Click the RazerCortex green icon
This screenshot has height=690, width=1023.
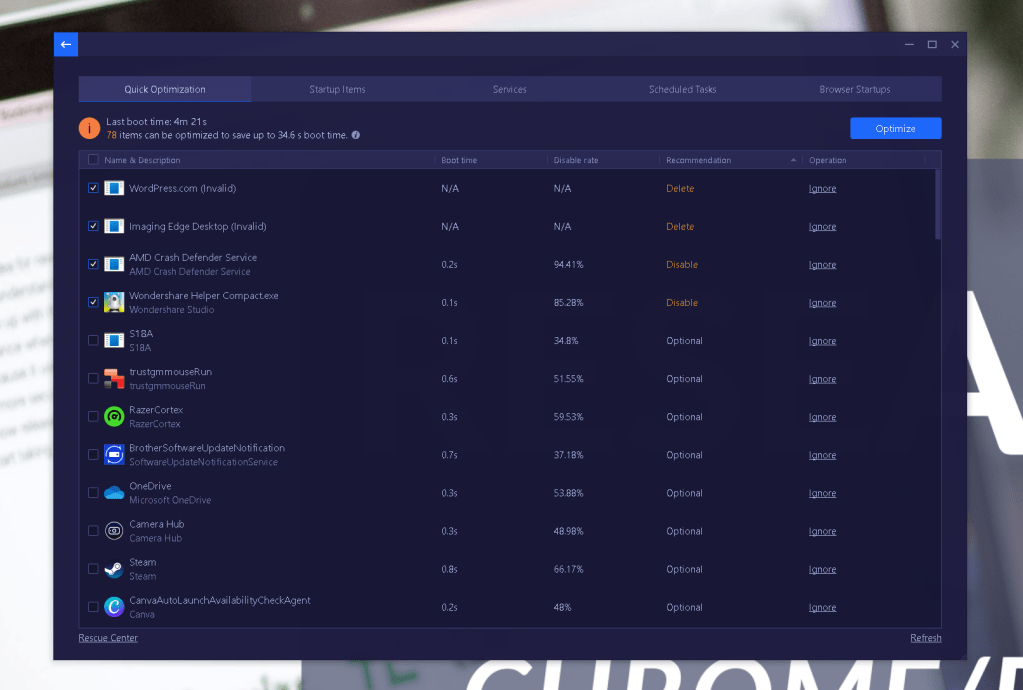tap(114, 417)
